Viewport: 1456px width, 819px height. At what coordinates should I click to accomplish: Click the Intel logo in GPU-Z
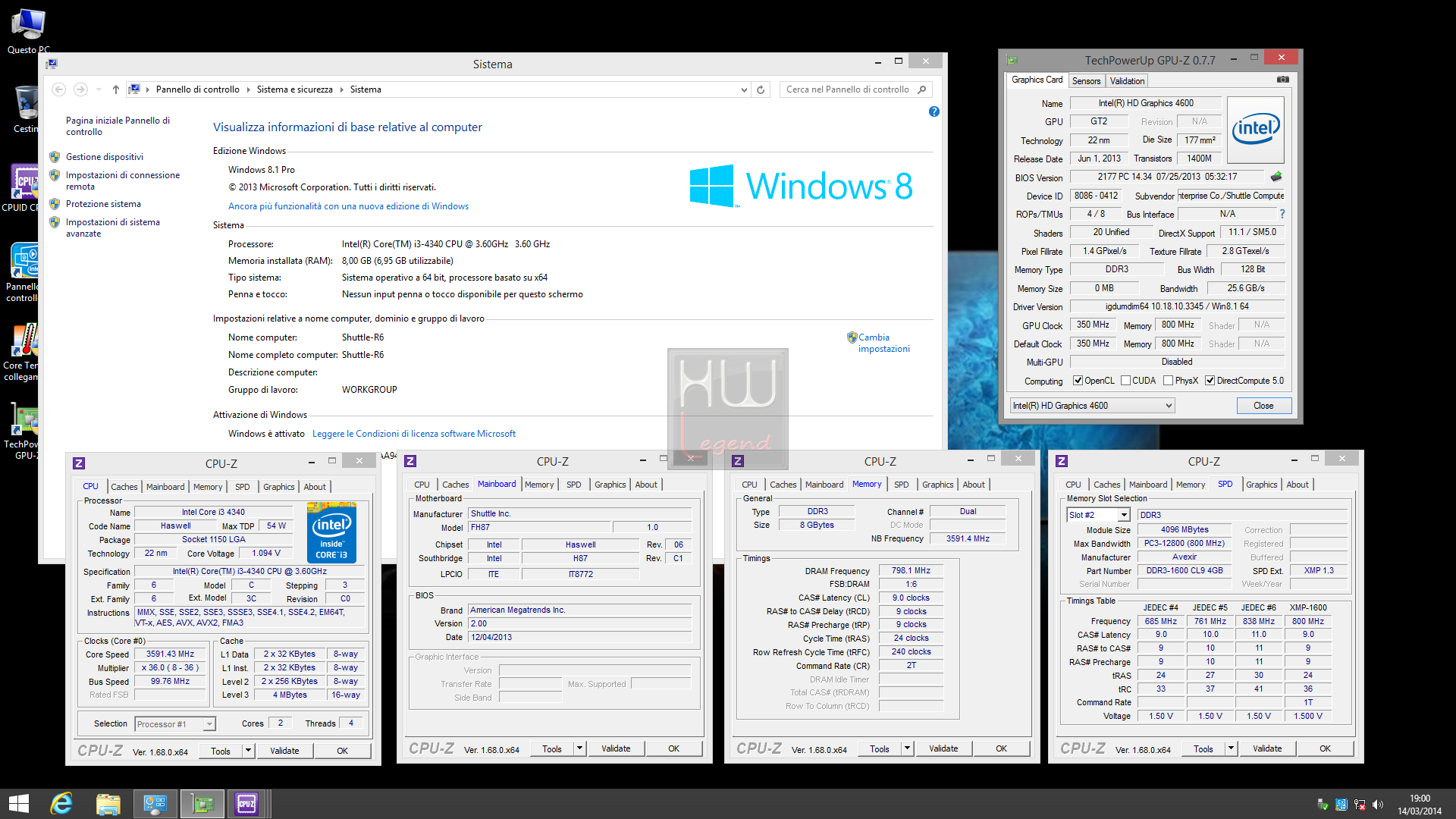tap(1255, 129)
